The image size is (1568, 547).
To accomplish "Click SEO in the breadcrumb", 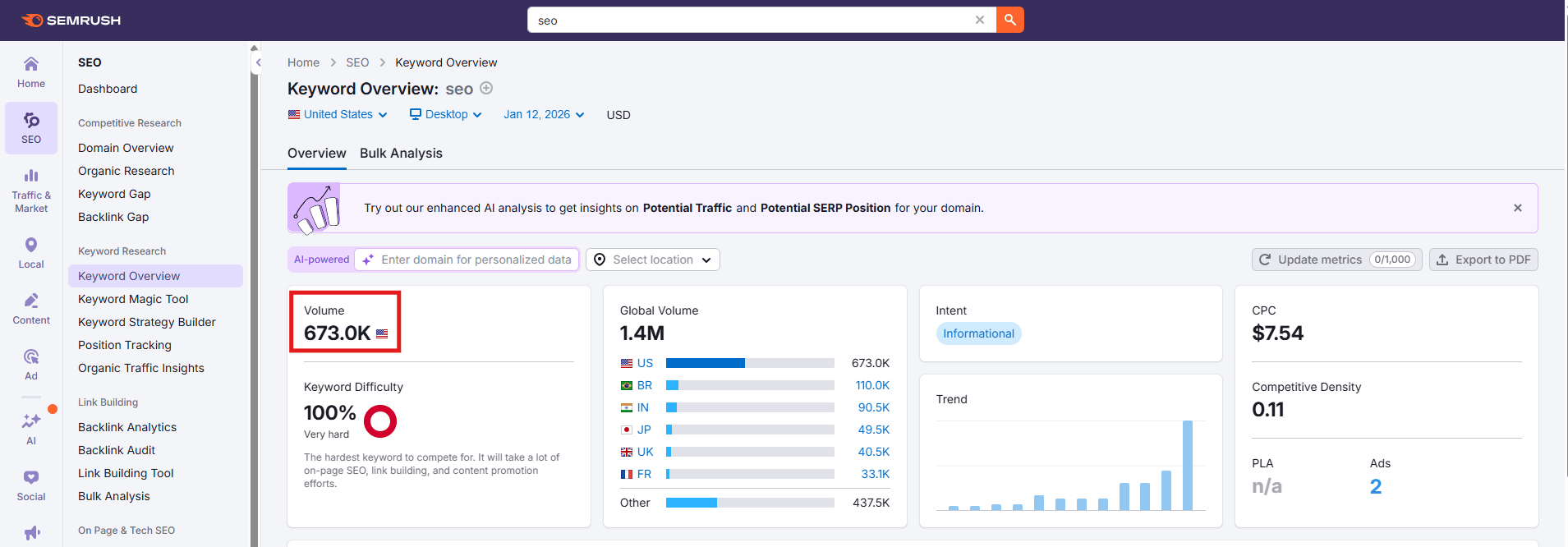I will (357, 62).
